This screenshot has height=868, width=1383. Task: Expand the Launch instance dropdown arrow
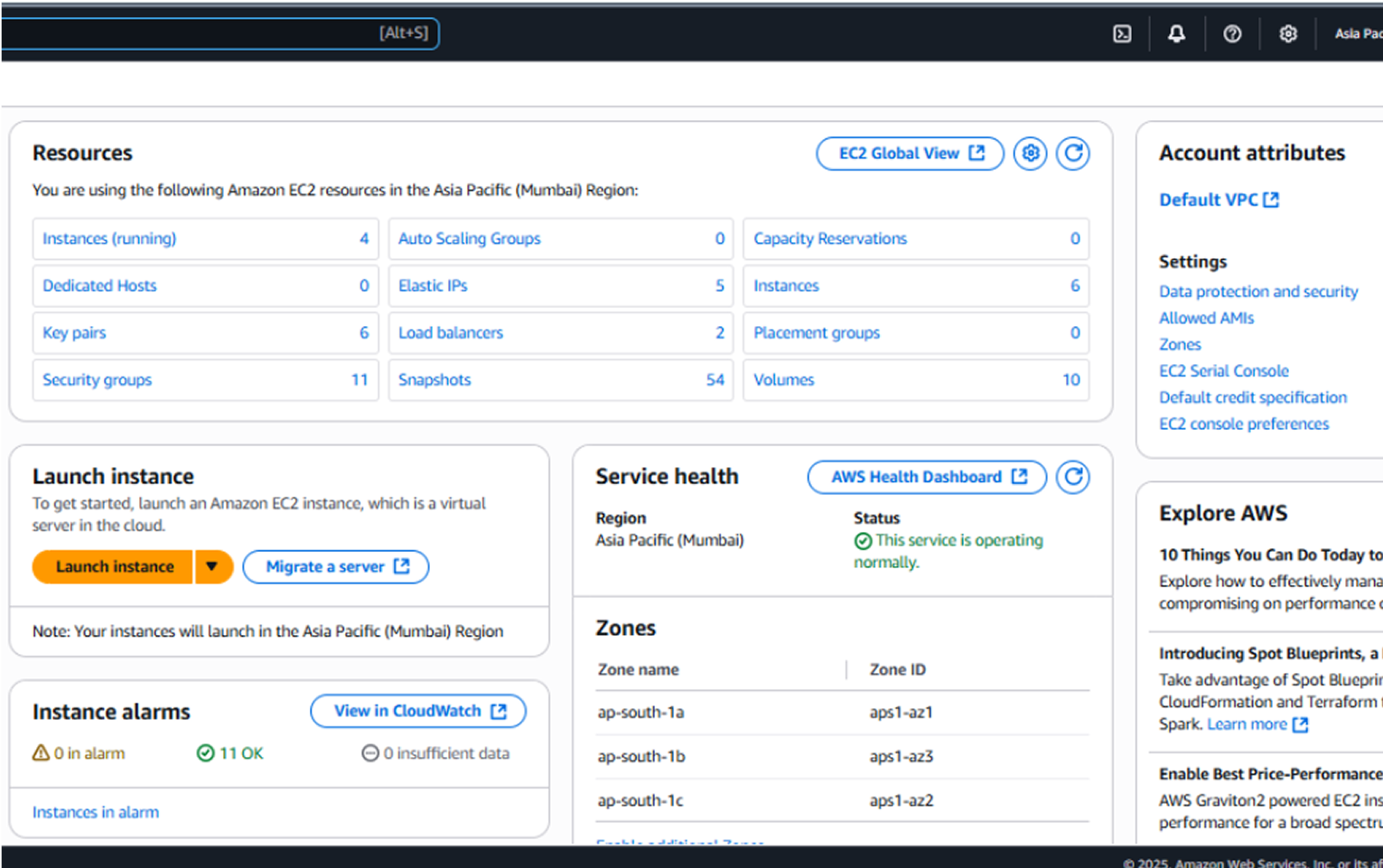point(212,567)
